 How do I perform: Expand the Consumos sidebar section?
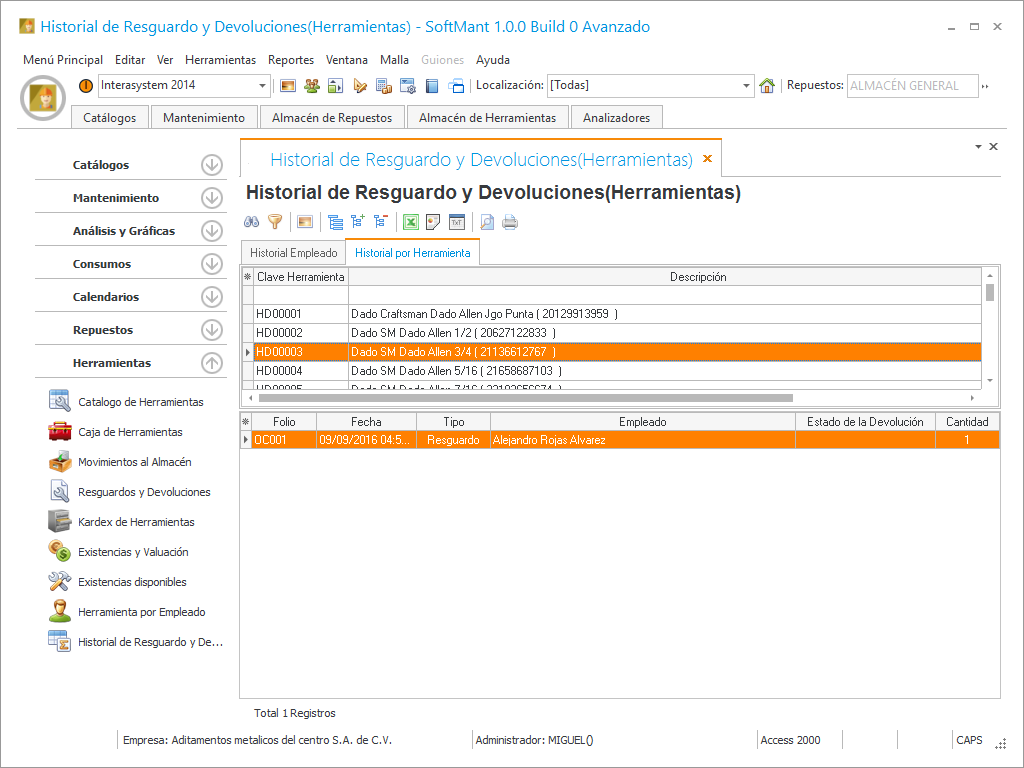tap(211, 264)
